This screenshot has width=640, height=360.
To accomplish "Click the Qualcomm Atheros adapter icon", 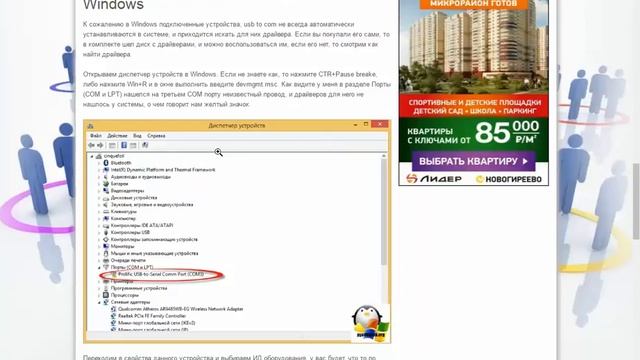I will [x=113, y=309].
